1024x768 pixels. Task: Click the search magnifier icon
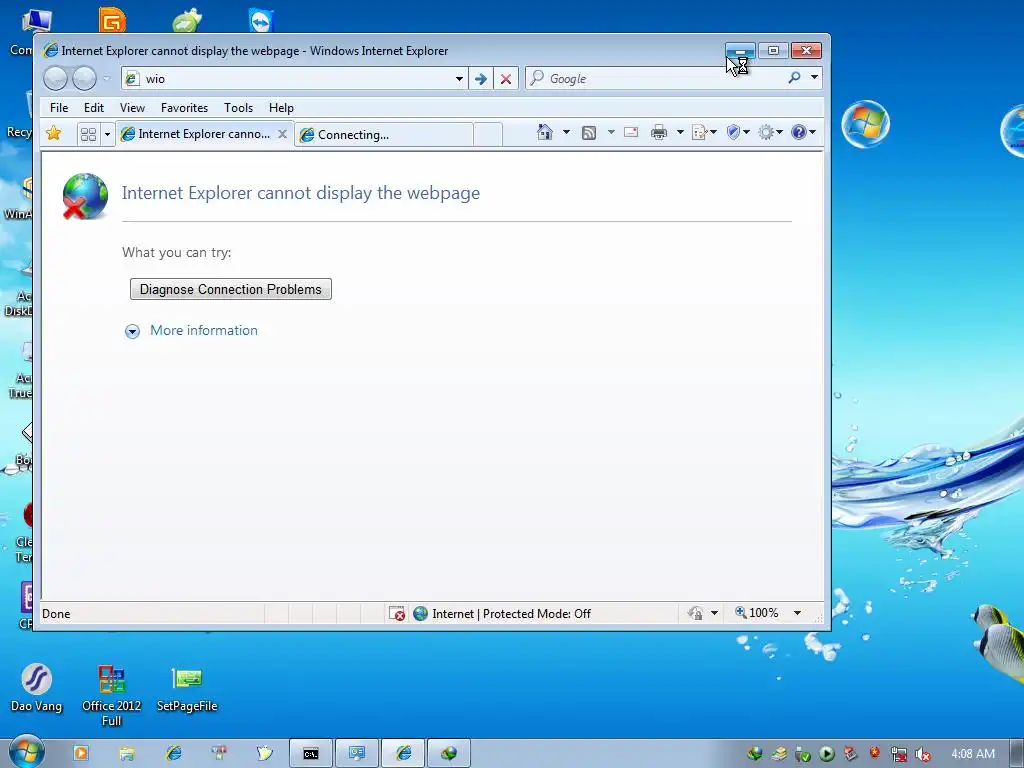click(x=794, y=78)
